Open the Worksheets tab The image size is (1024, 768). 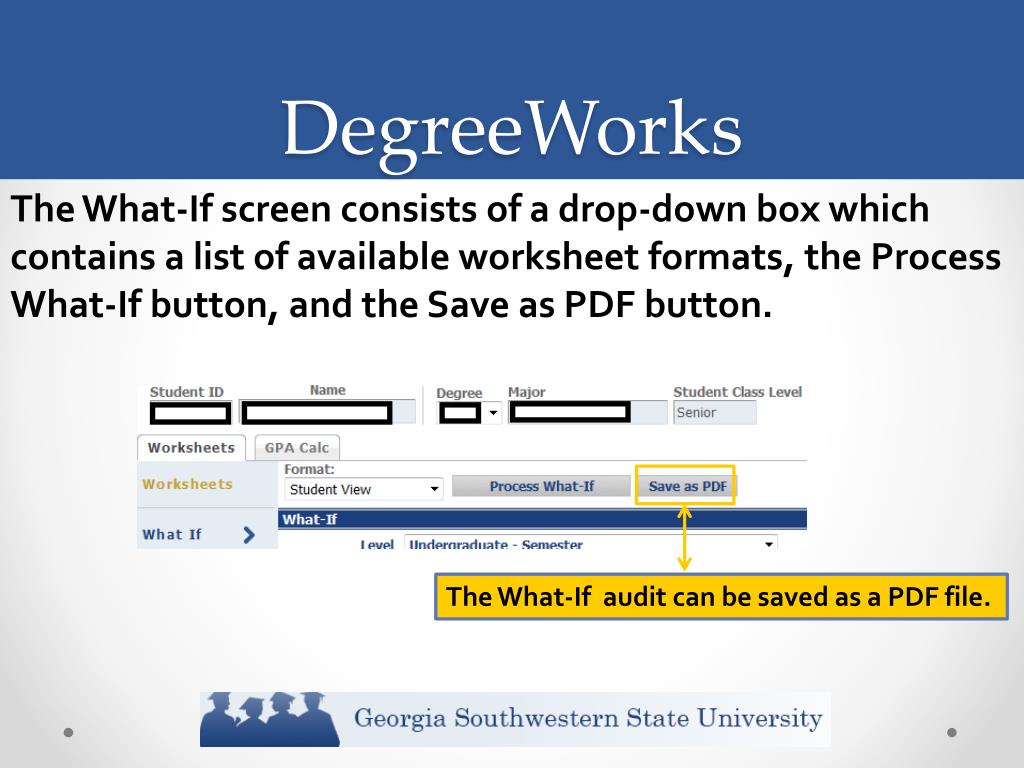click(x=191, y=448)
